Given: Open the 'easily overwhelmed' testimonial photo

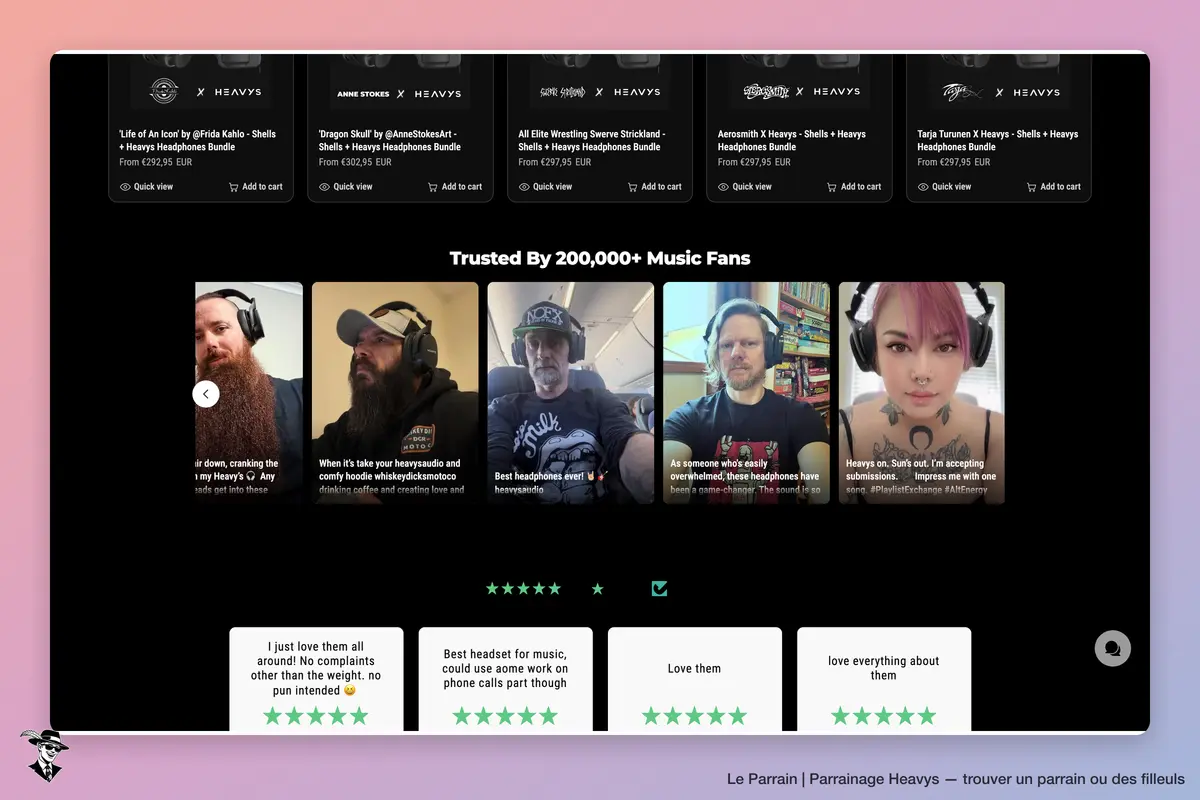Looking at the screenshot, I should point(746,392).
